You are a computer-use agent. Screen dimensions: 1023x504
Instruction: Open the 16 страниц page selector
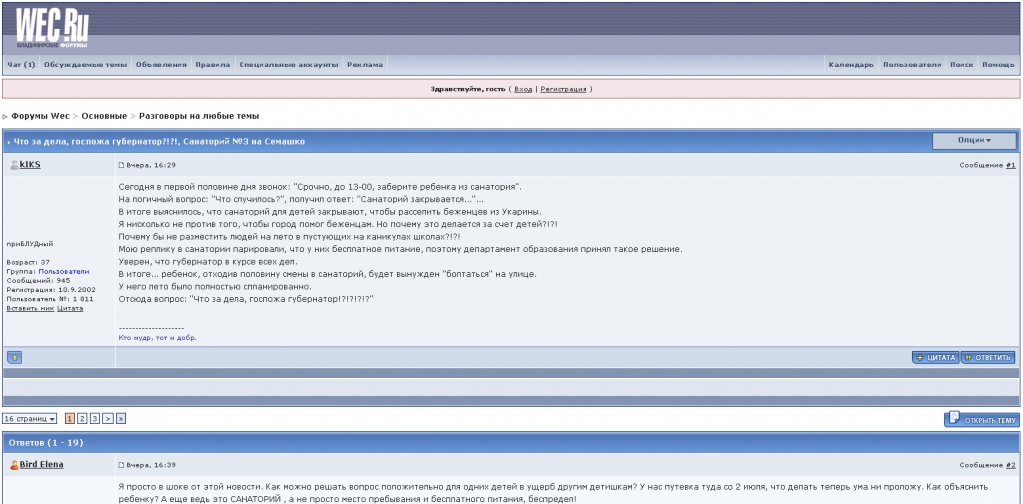click(29, 419)
